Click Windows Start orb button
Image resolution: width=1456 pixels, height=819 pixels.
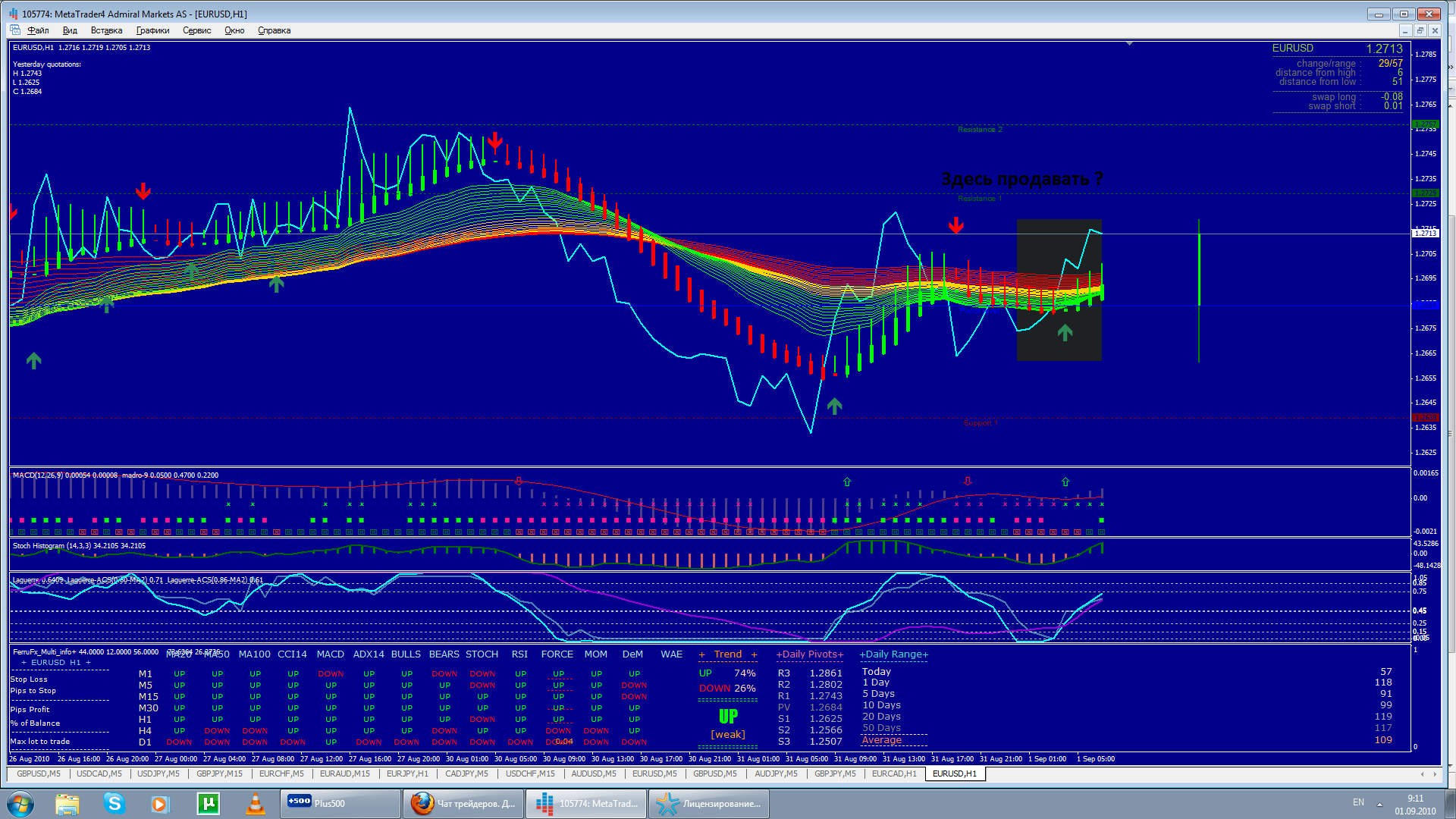pyautogui.click(x=20, y=803)
